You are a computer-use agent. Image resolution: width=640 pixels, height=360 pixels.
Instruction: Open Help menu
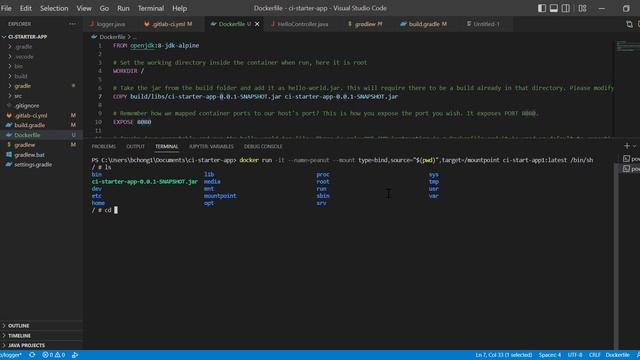coord(179,8)
